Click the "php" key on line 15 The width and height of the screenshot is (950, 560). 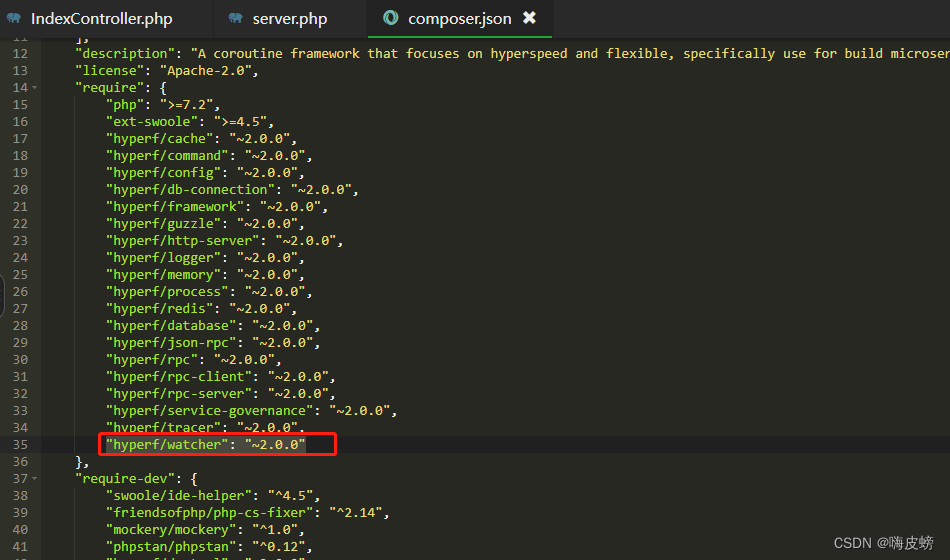[125, 104]
